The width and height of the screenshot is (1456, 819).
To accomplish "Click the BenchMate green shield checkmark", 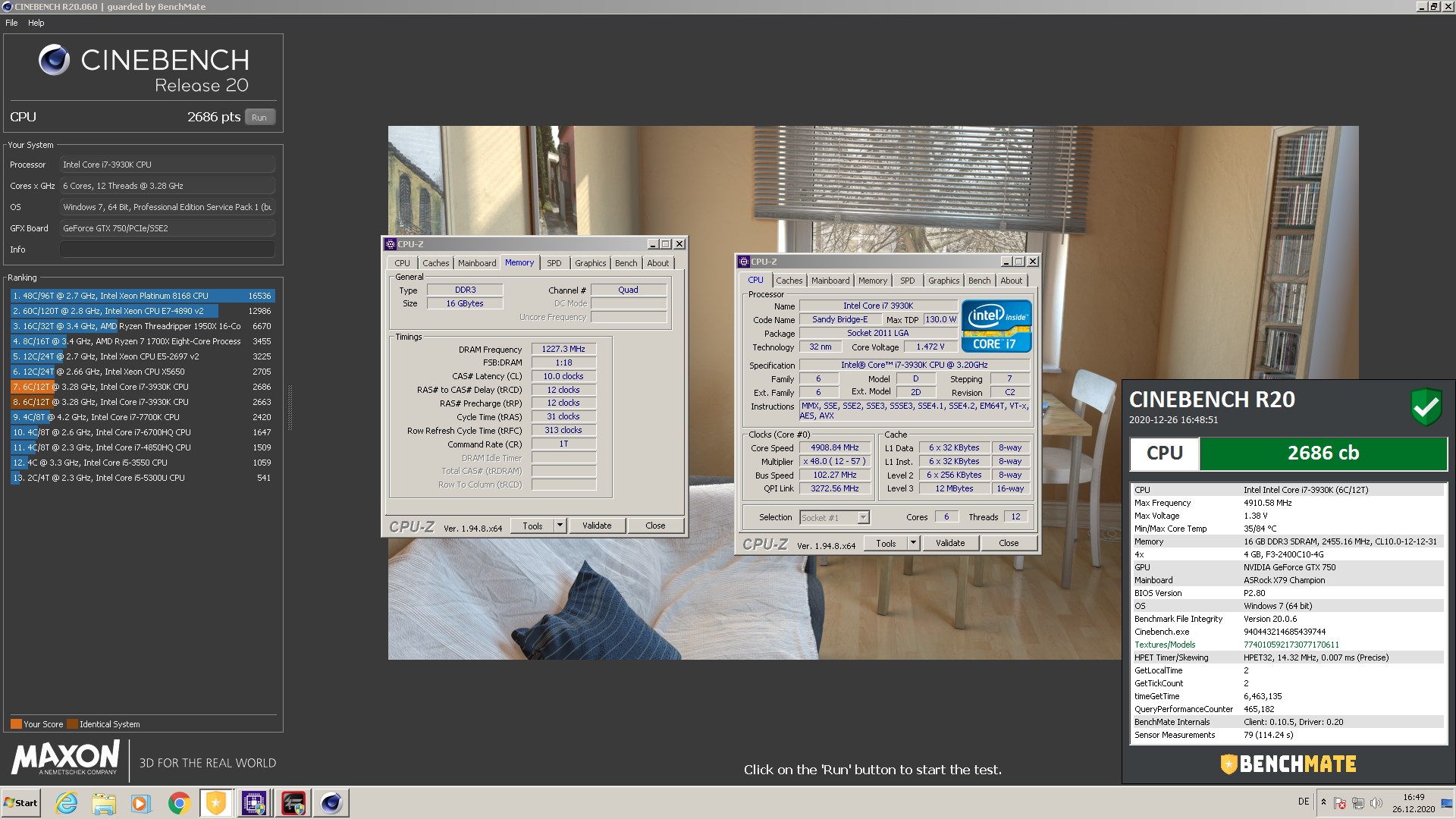I will [x=1426, y=407].
